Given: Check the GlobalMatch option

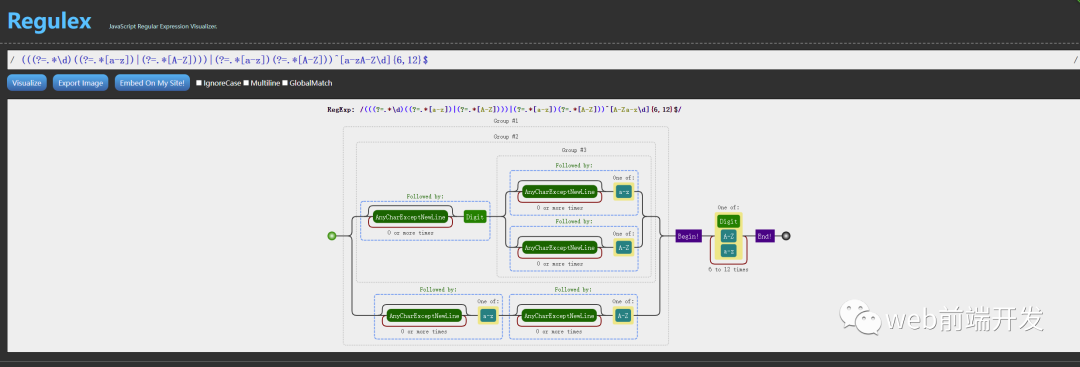Looking at the screenshot, I should (x=285, y=83).
